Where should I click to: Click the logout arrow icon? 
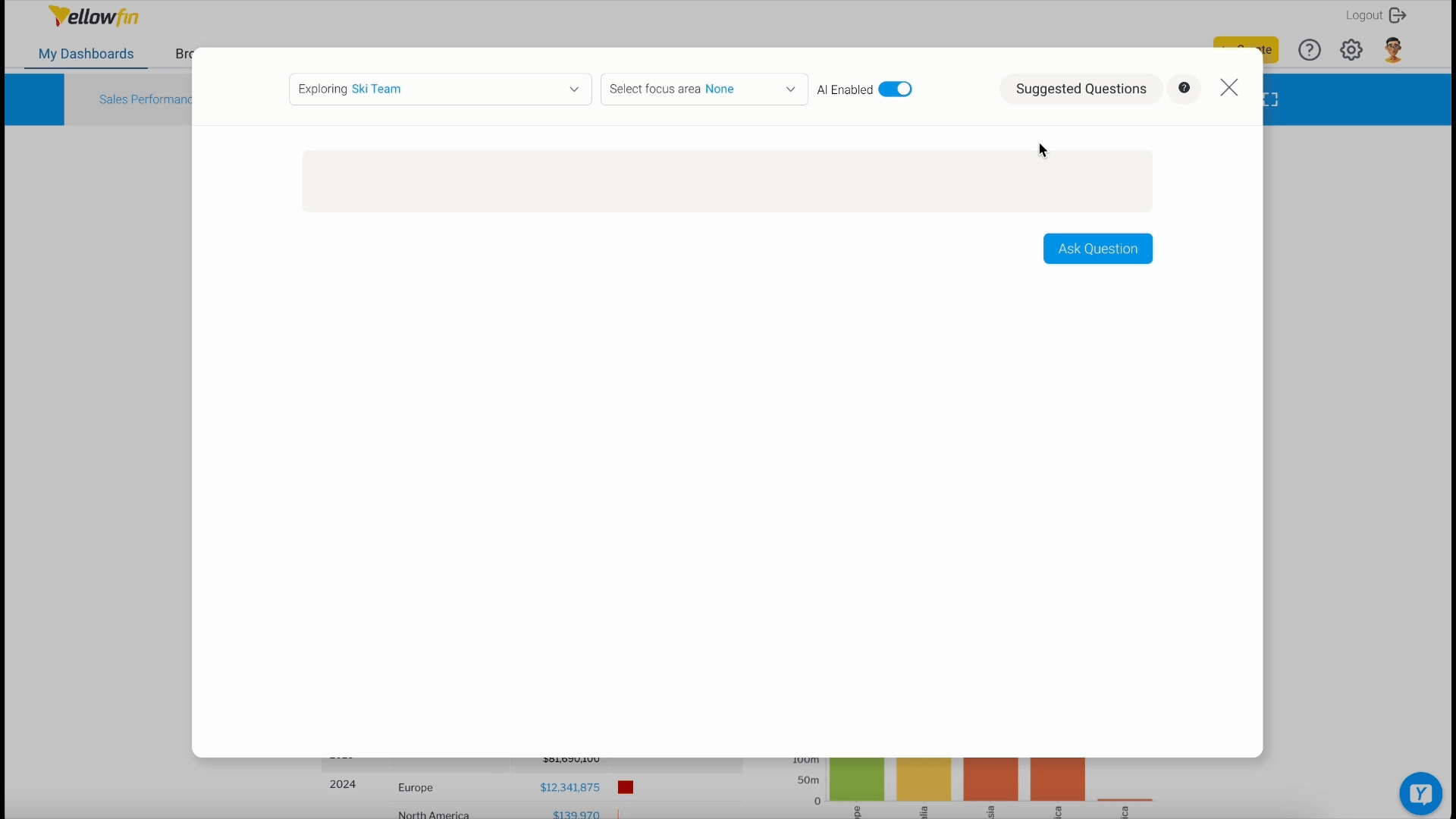tap(1398, 14)
